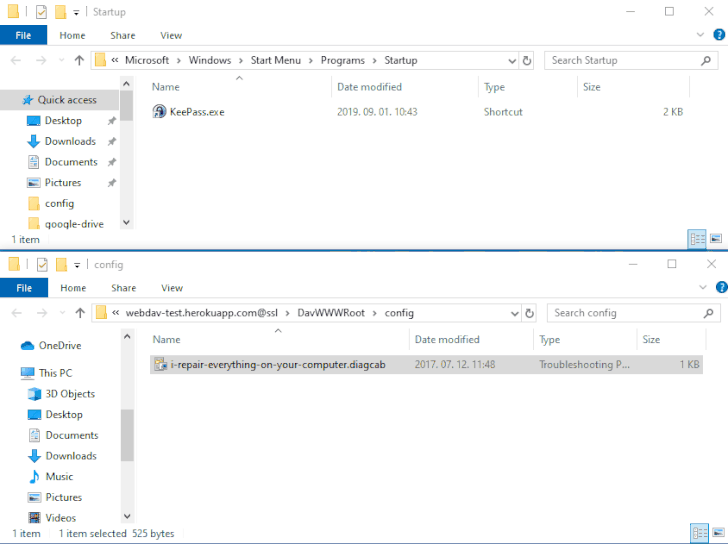Open Documents in config window sidebar
Viewport: 728px width, 544px height.
pos(72,435)
